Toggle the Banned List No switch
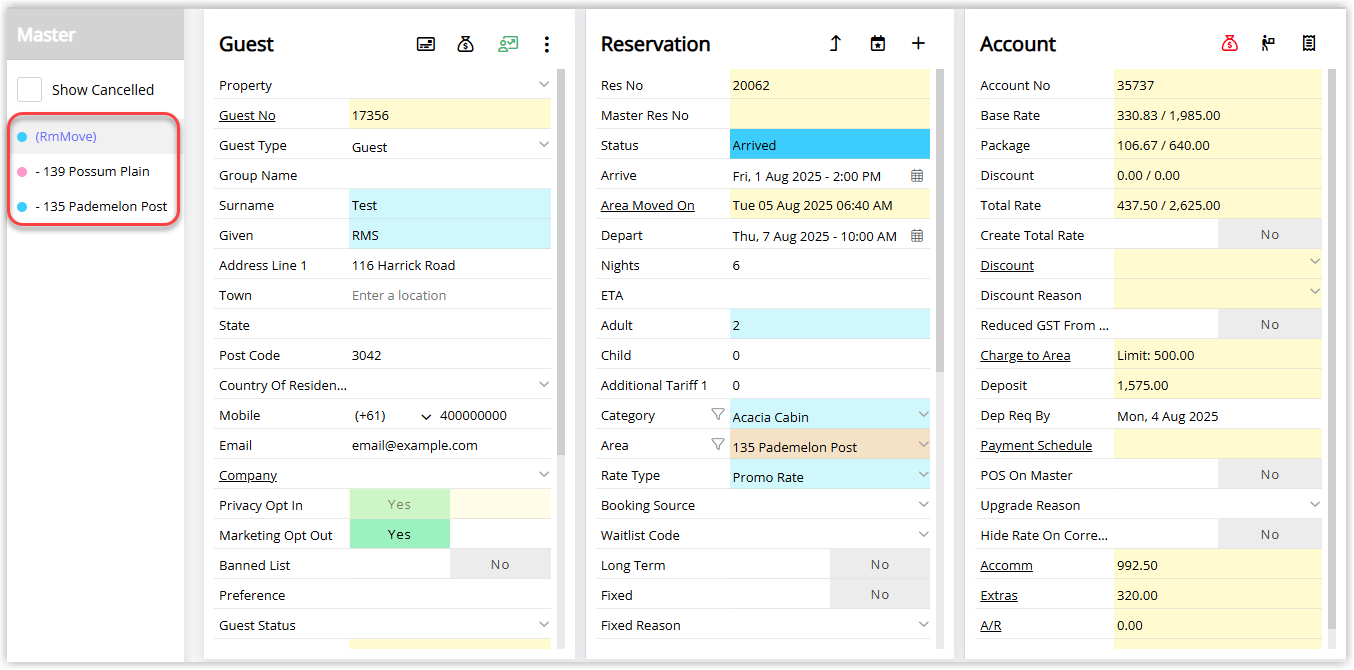 500,565
